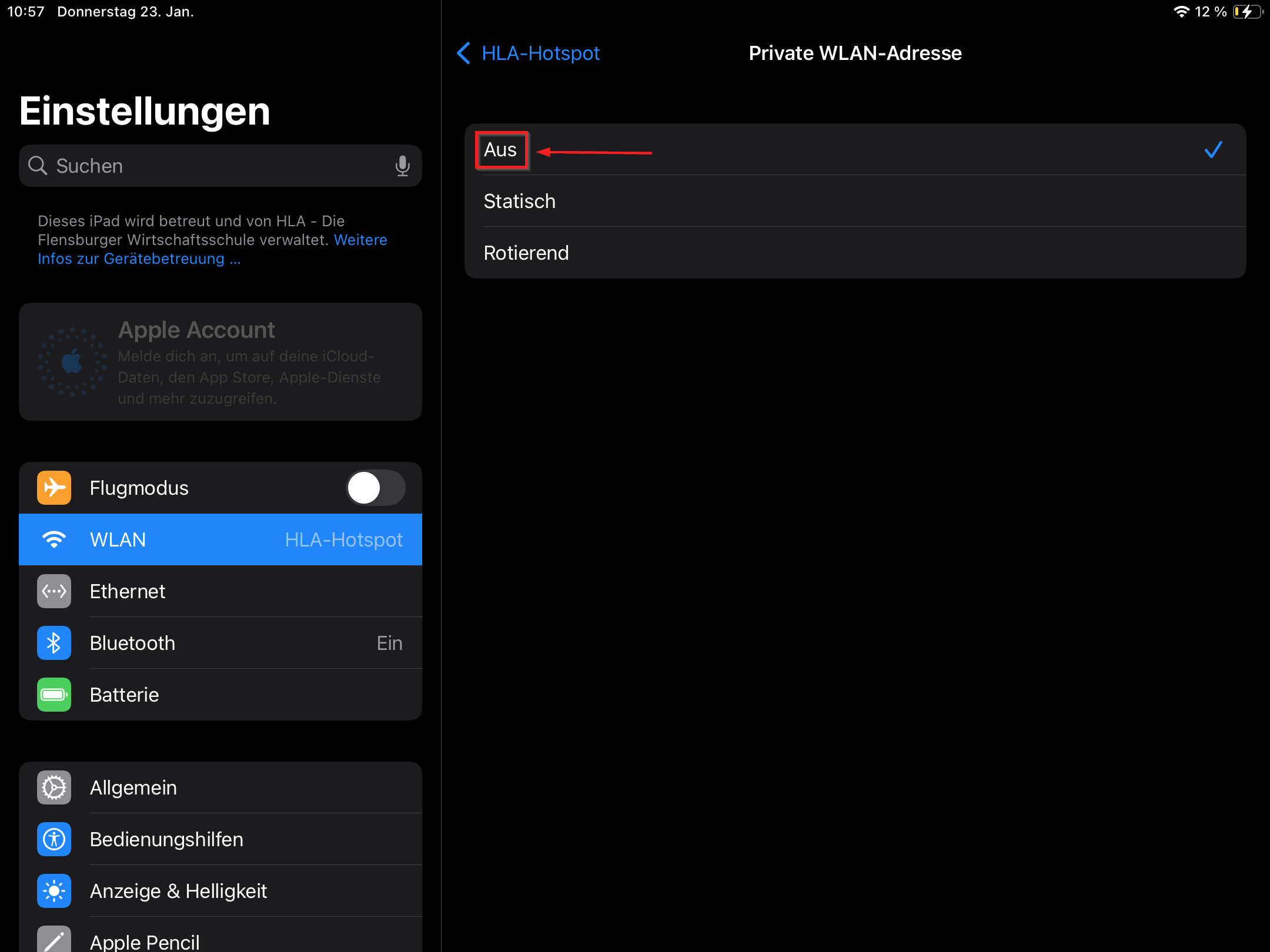Screen dimensions: 1270x952
Task: Open the WLAN menu item
Action: [x=220, y=539]
